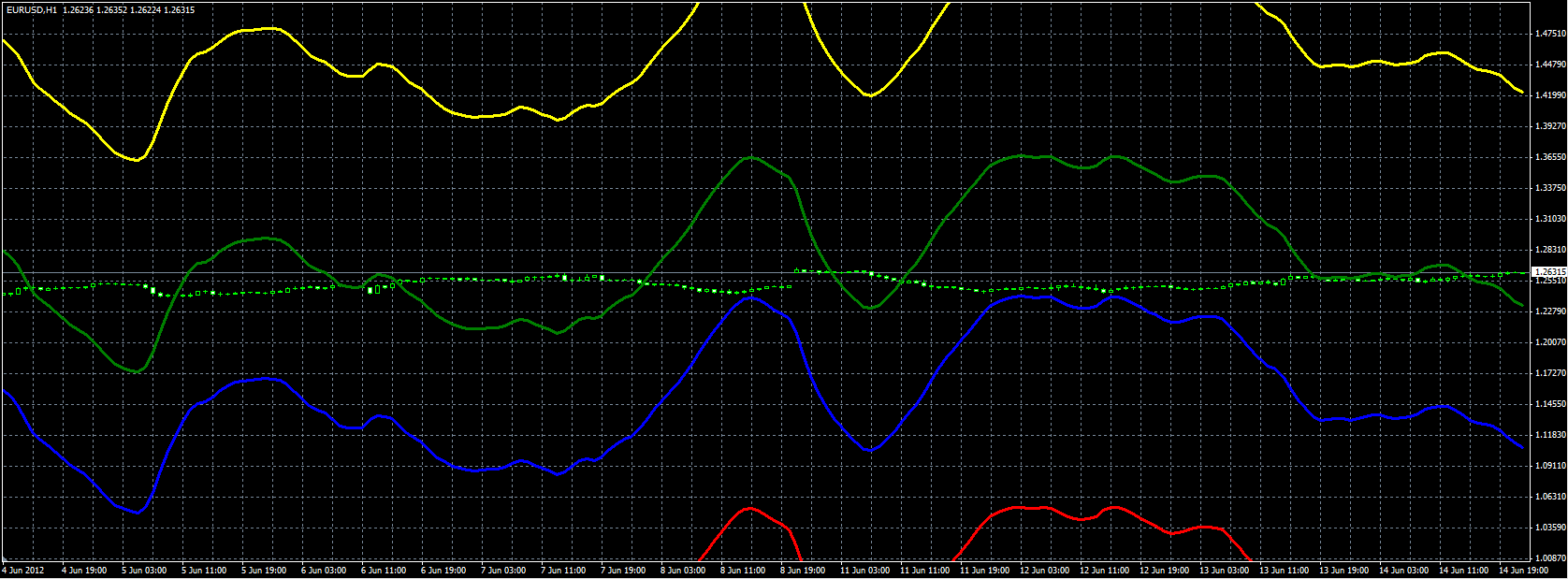Click the 1.22790 price axis label
This screenshot has height=579, width=1568.
1550,311
